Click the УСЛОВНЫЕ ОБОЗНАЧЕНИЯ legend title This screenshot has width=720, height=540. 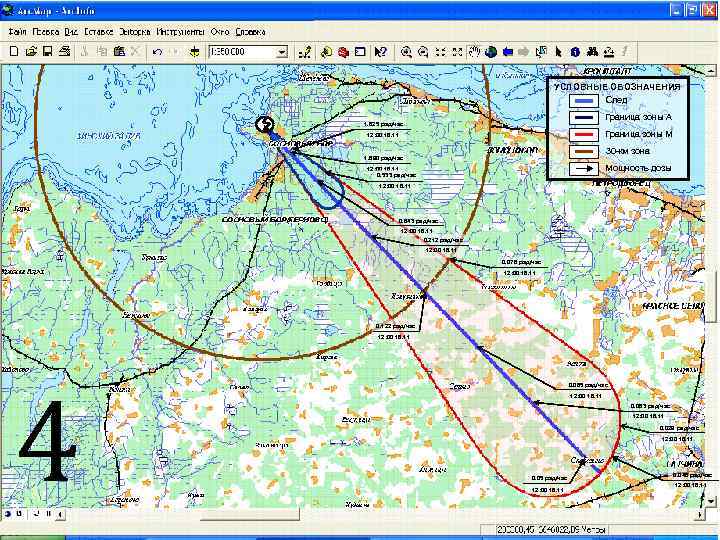point(617,87)
